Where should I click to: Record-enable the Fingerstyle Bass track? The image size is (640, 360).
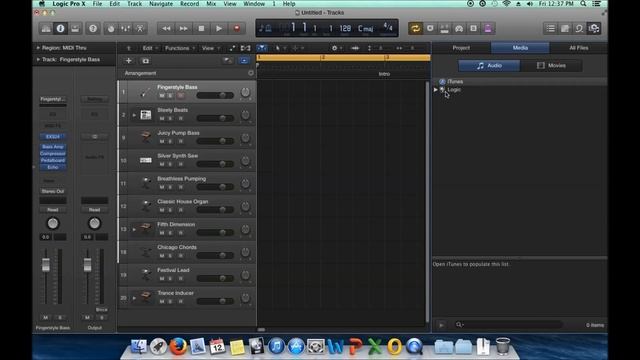180,96
